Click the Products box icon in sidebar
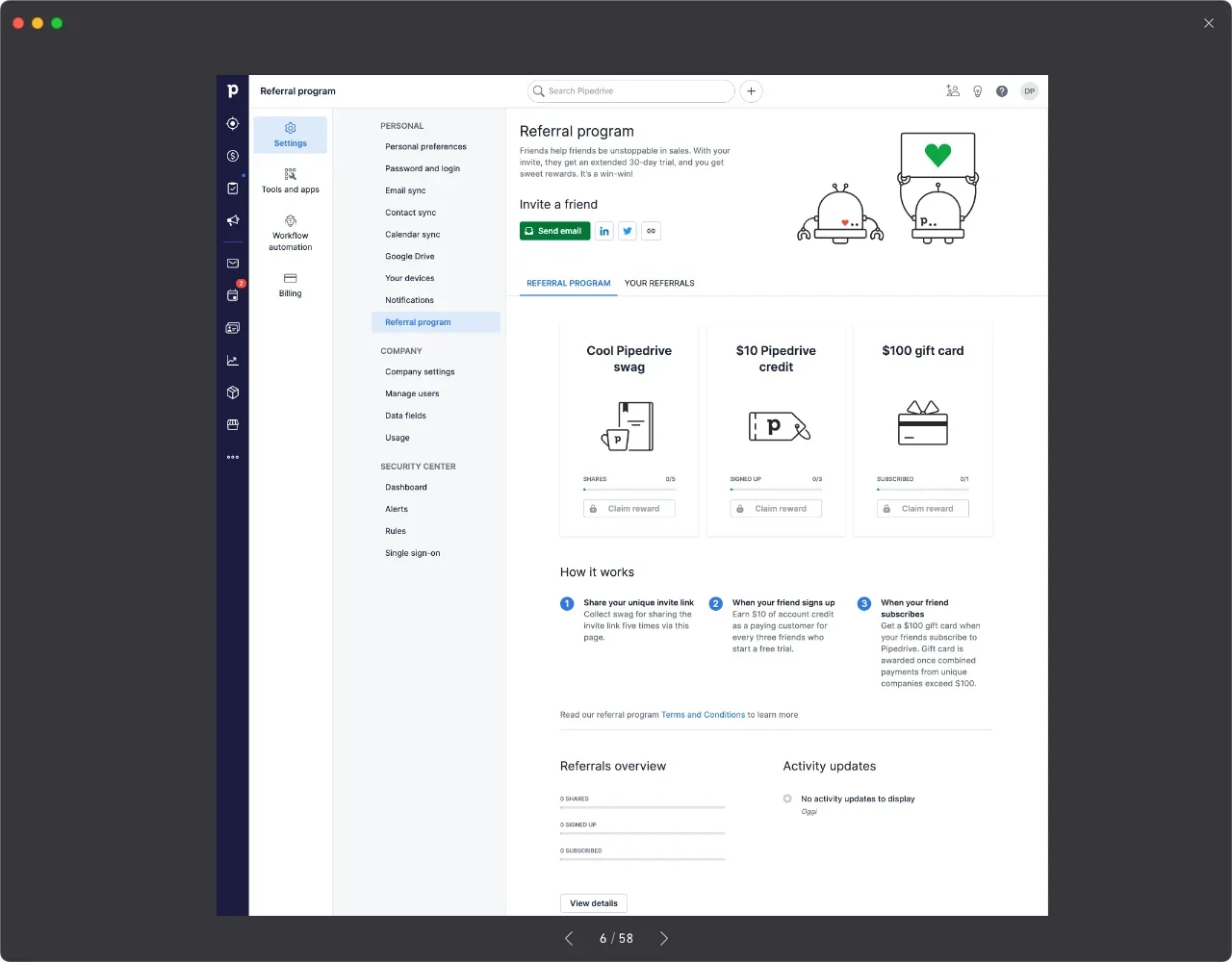Viewport: 1232px width, 962px height. click(x=232, y=392)
